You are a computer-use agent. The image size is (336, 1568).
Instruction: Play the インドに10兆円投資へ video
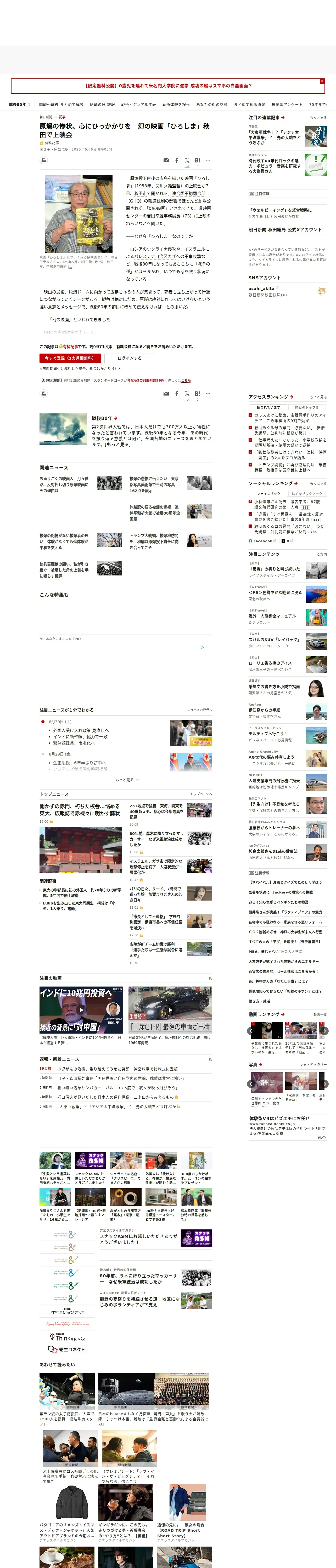pos(81,1010)
